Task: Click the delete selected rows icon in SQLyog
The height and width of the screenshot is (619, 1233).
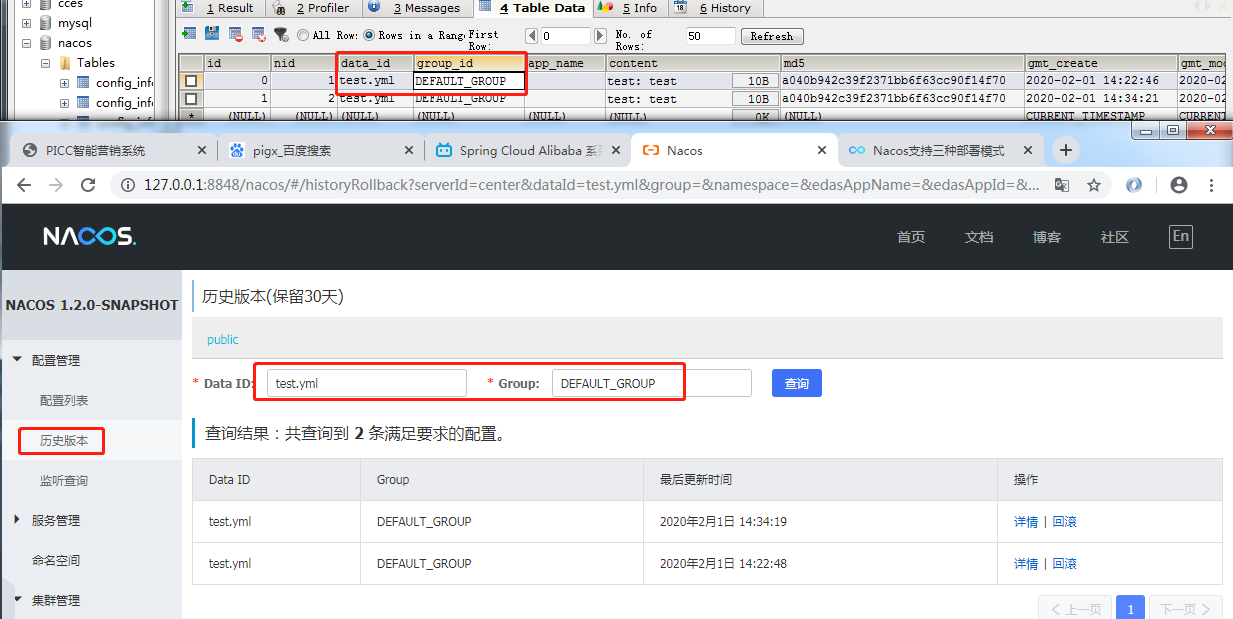Action: [x=236, y=34]
